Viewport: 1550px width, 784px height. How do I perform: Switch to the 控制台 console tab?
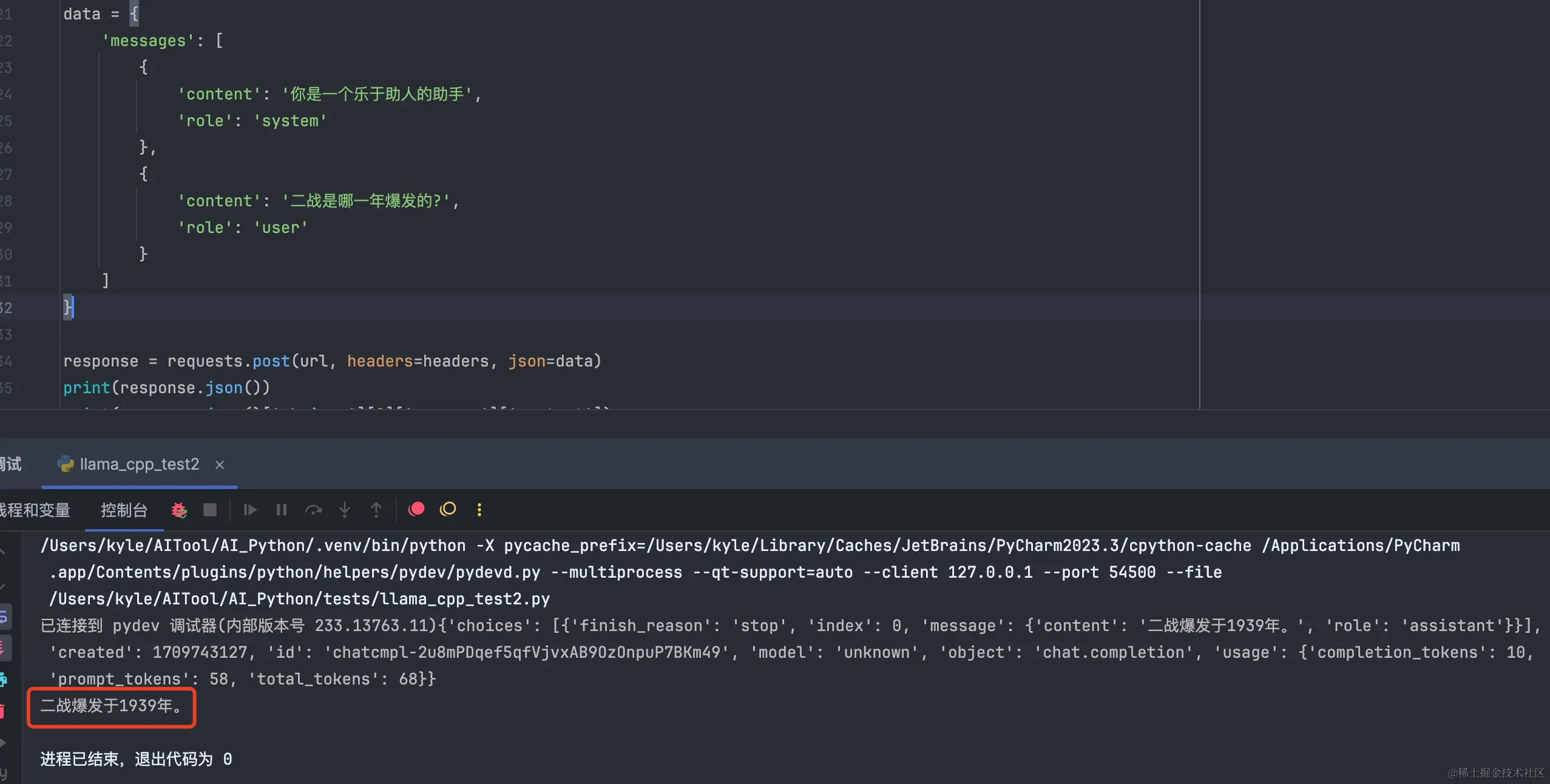click(124, 510)
